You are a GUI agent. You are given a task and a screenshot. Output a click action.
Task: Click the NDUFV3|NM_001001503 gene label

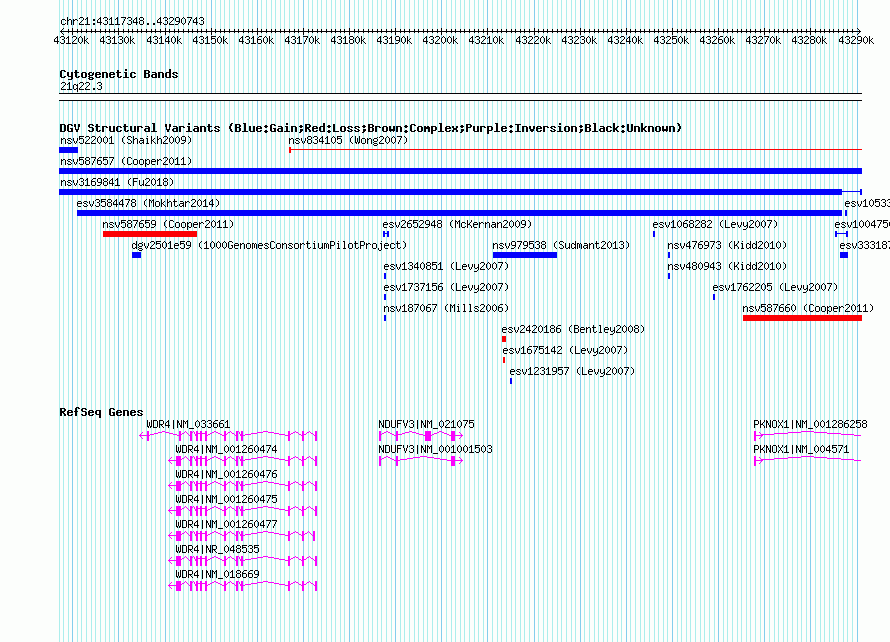[x=435, y=449]
